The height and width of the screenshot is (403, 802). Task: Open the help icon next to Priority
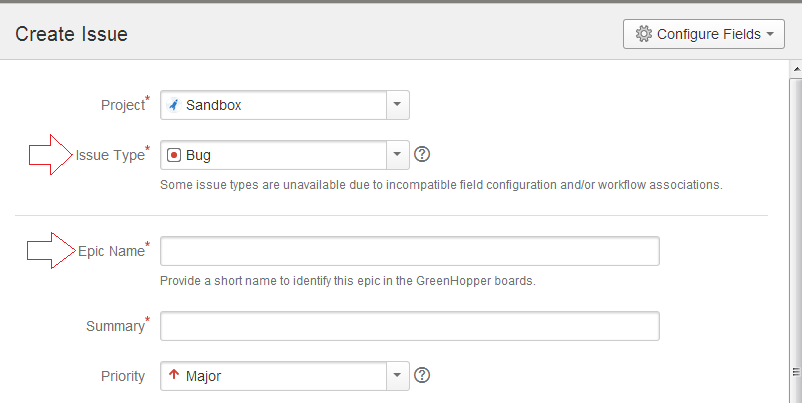coord(422,375)
